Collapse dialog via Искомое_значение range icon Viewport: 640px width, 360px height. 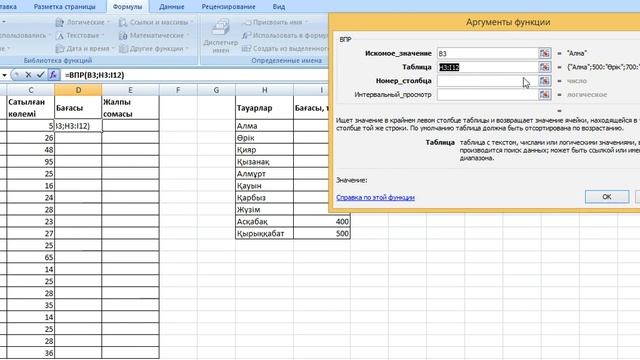pyautogui.click(x=544, y=53)
